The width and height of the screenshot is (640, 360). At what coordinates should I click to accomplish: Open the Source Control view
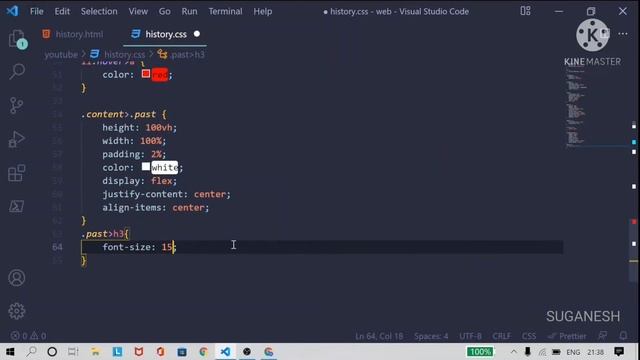coord(16,105)
